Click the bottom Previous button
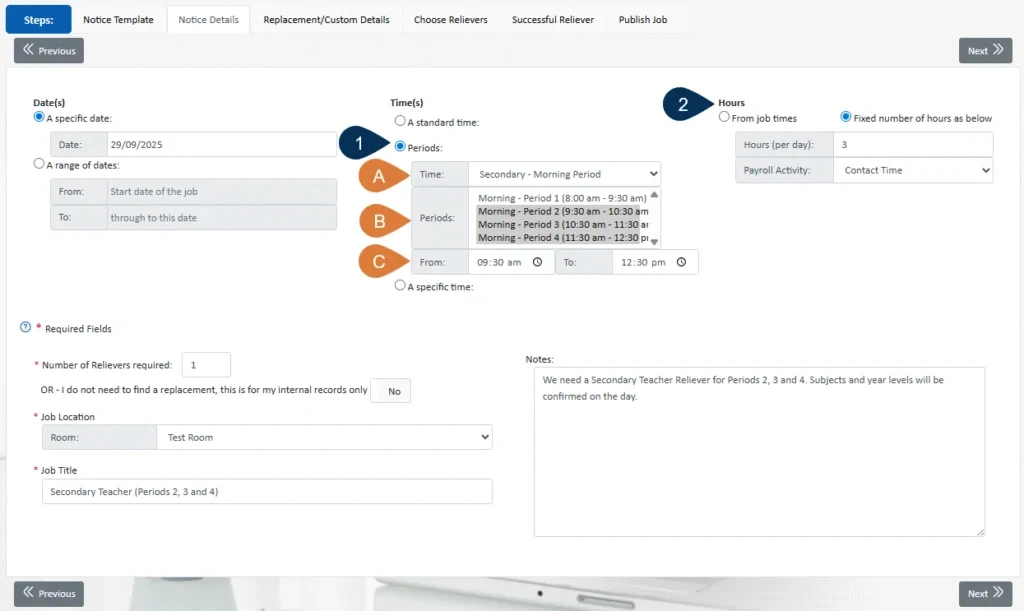The height and width of the screenshot is (611, 1024). 49,593
